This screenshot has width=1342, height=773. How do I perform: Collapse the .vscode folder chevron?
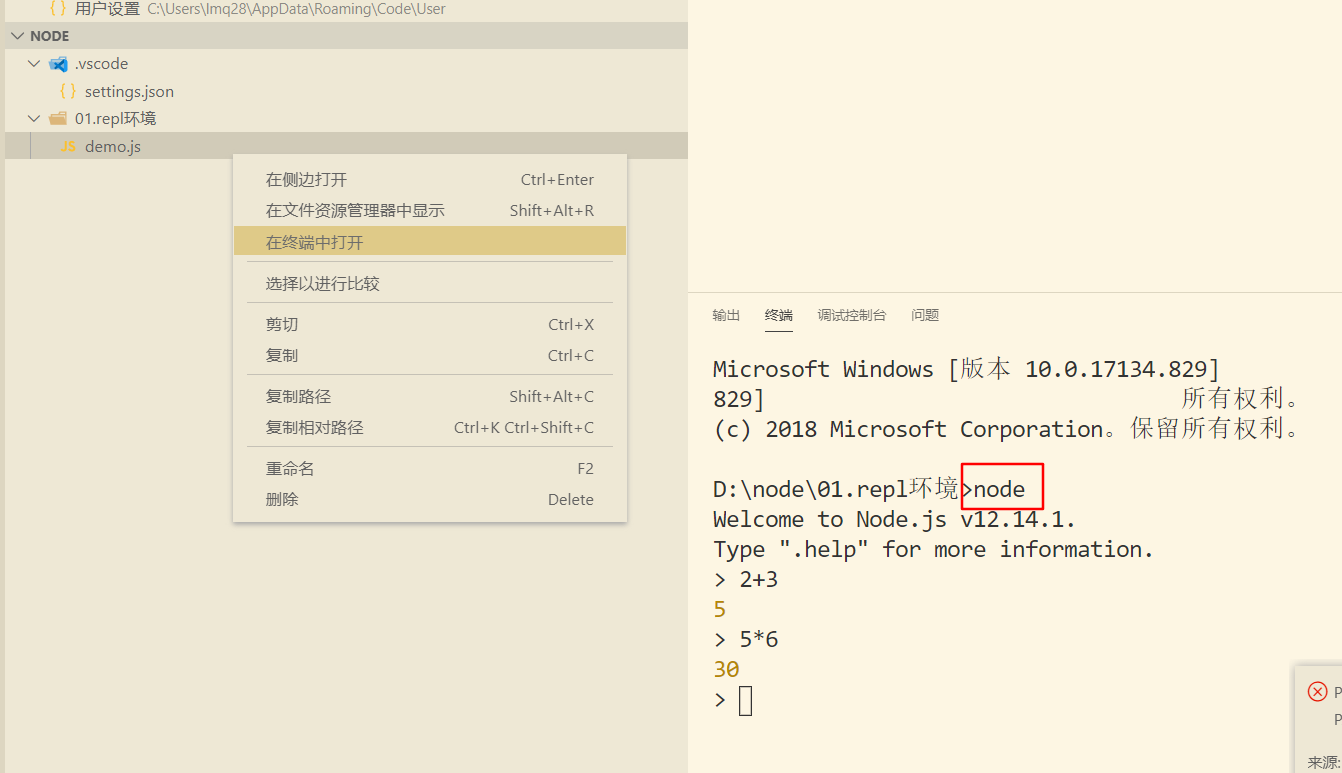click(x=35, y=64)
